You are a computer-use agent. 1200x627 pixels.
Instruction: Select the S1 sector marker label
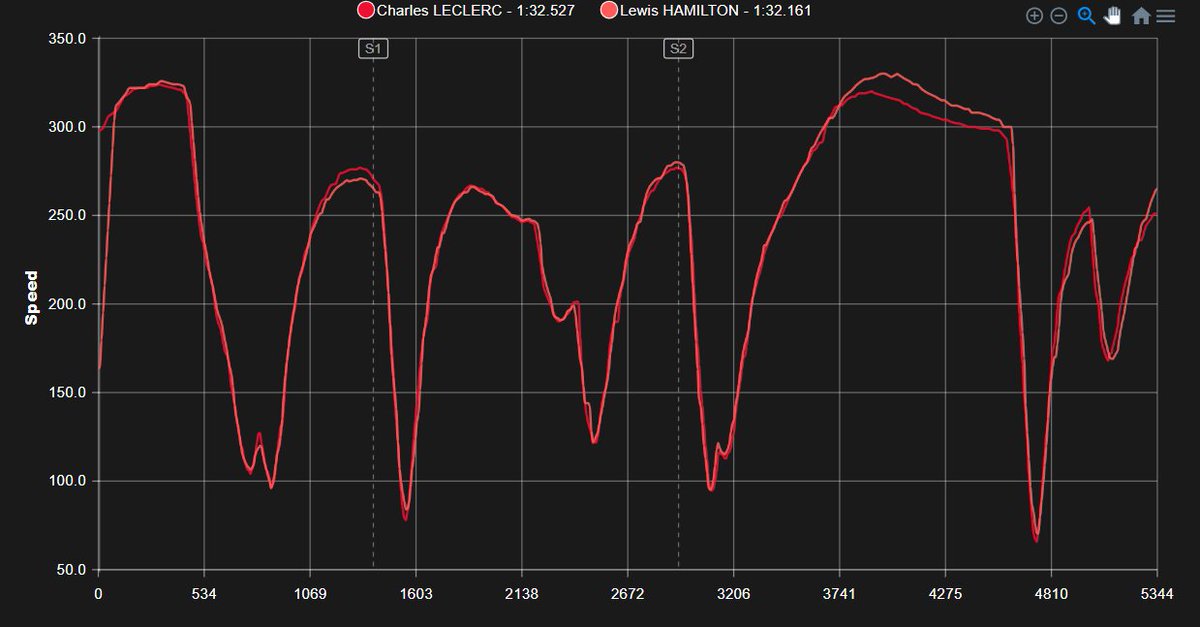click(373, 49)
